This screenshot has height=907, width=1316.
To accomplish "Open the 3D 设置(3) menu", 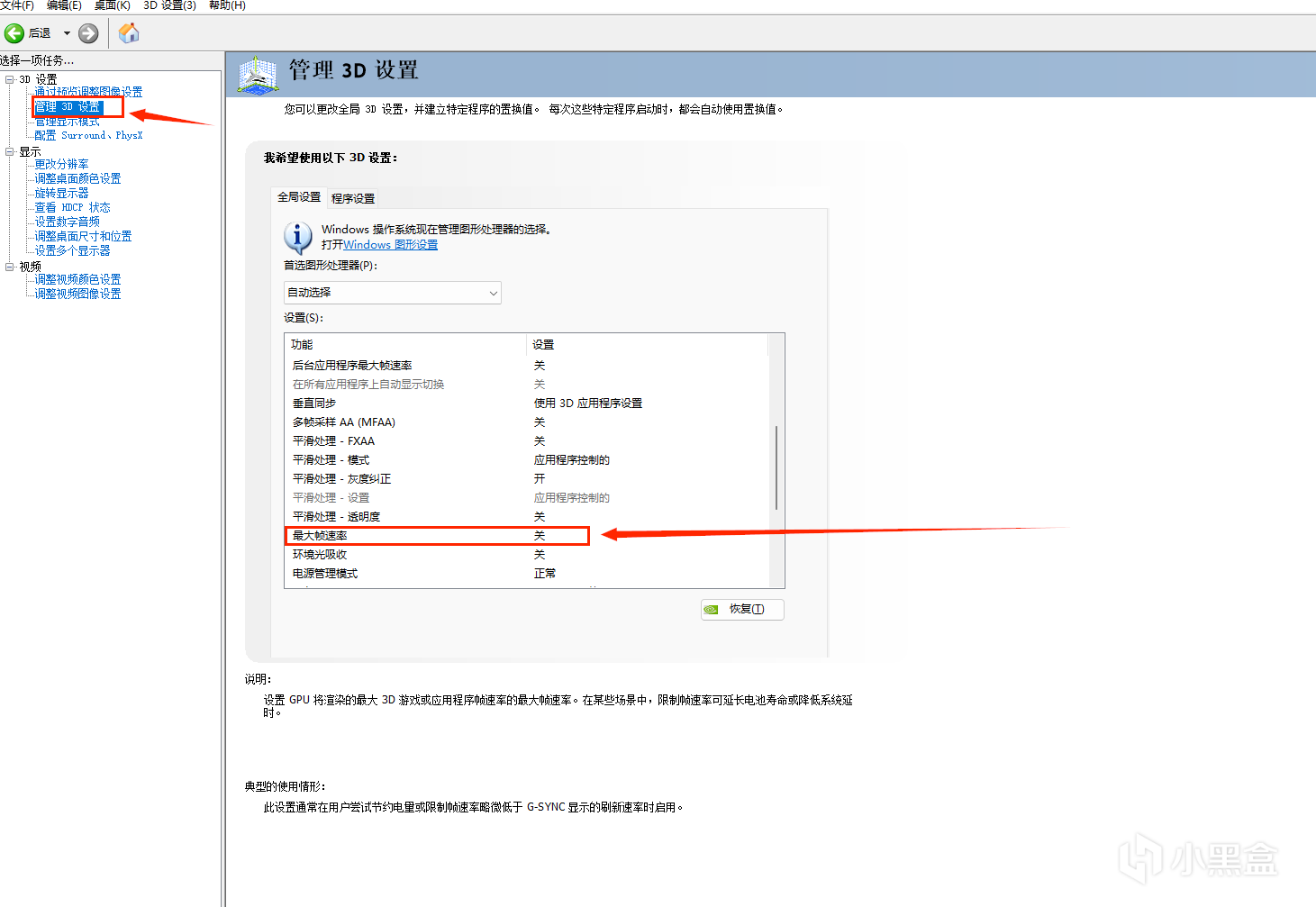I will tap(169, 5).
